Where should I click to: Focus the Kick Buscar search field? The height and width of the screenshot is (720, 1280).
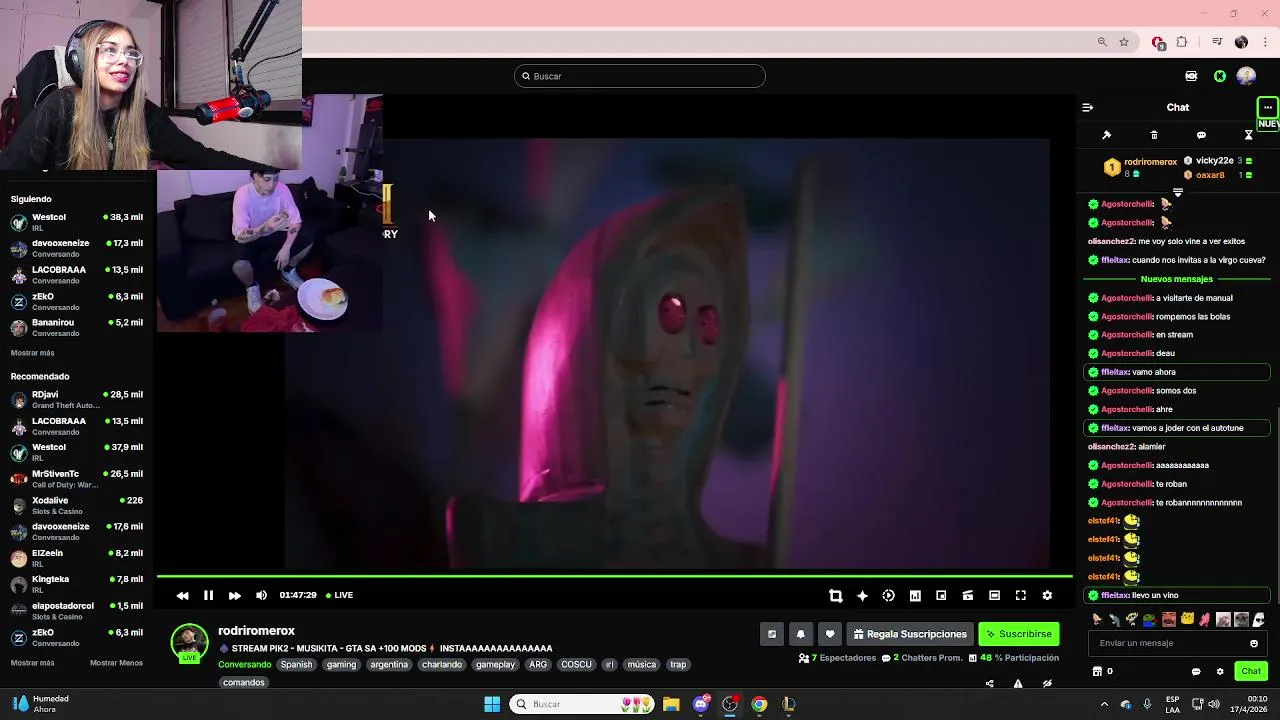pyautogui.click(x=640, y=76)
